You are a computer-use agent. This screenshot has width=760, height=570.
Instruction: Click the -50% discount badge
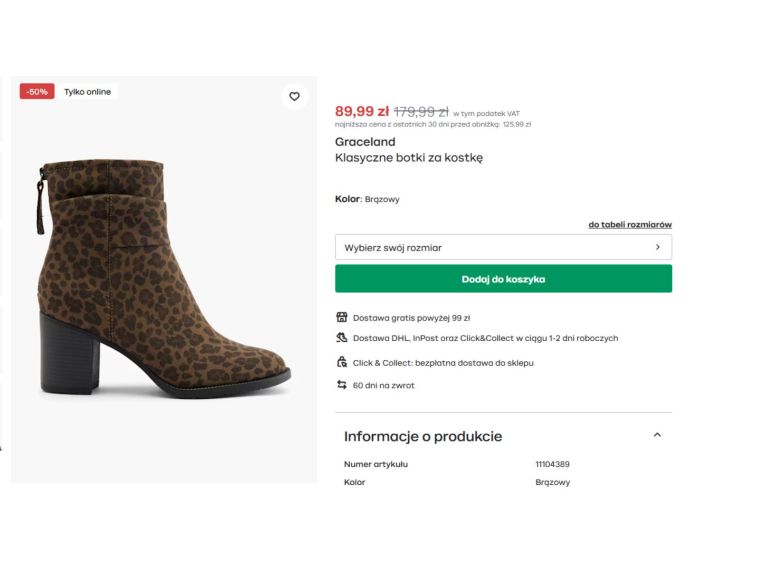click(x=37, y=92)
